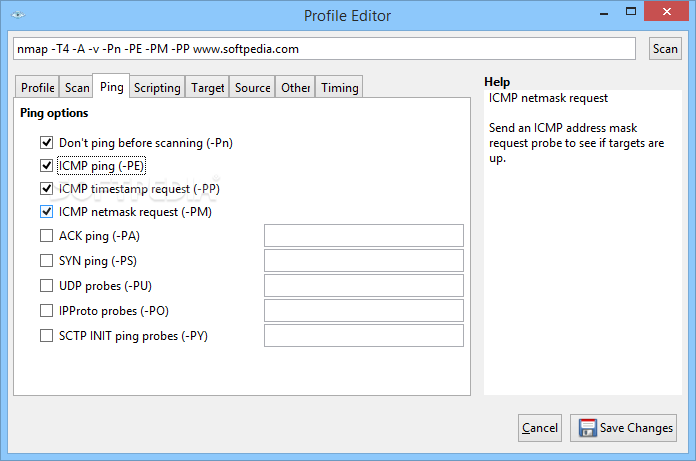
Task: Switch to the Scan tab
Action: tap(77, 87)
